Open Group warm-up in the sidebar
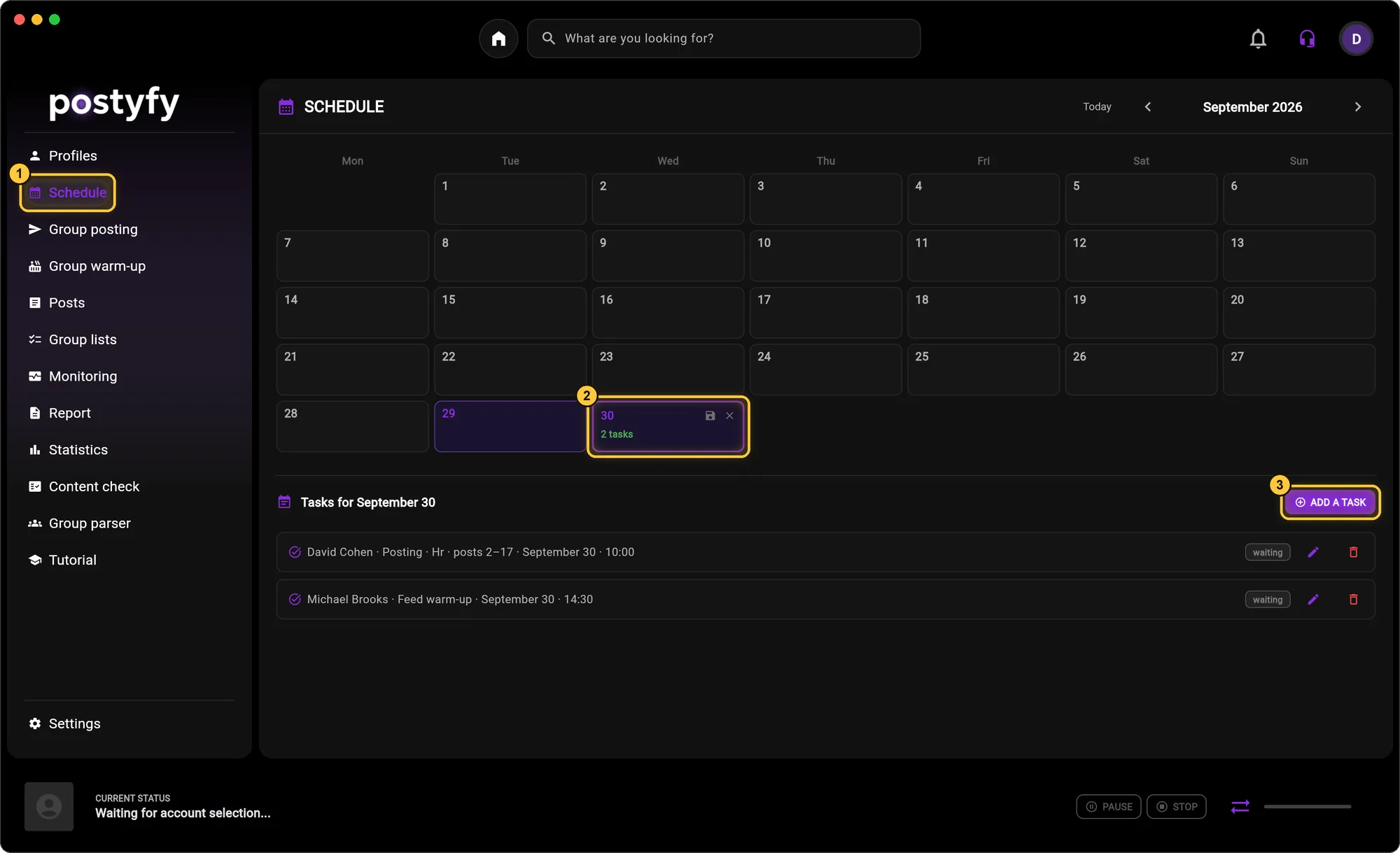Image resolution: width=1400 pixels, height=853 pixels. click(87, 267)
